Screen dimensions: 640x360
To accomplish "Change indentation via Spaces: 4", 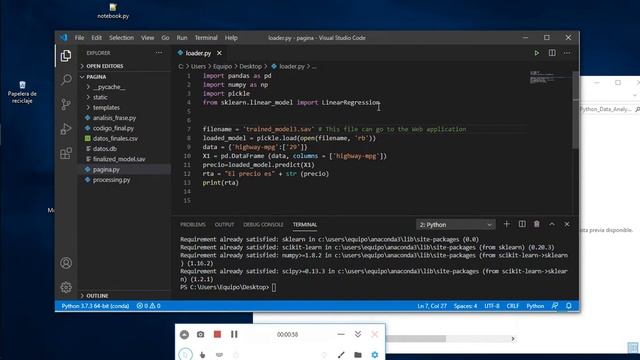I will (465, 306).
